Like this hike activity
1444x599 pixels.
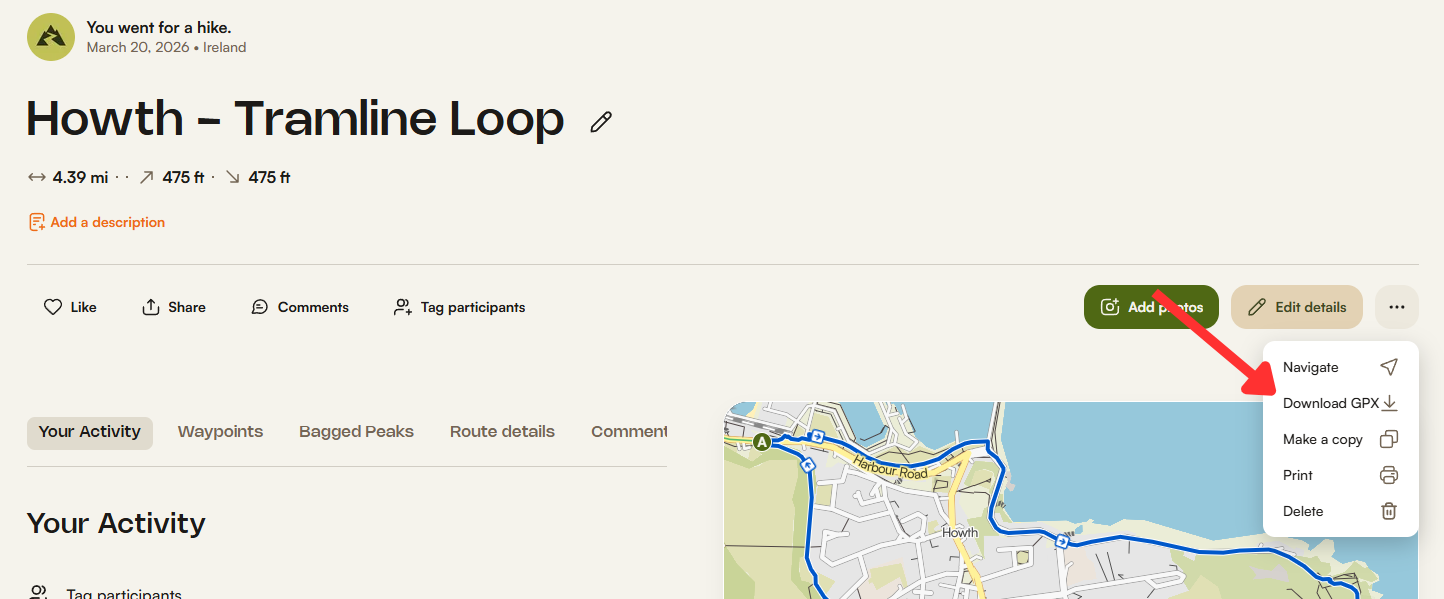(70, 307)
